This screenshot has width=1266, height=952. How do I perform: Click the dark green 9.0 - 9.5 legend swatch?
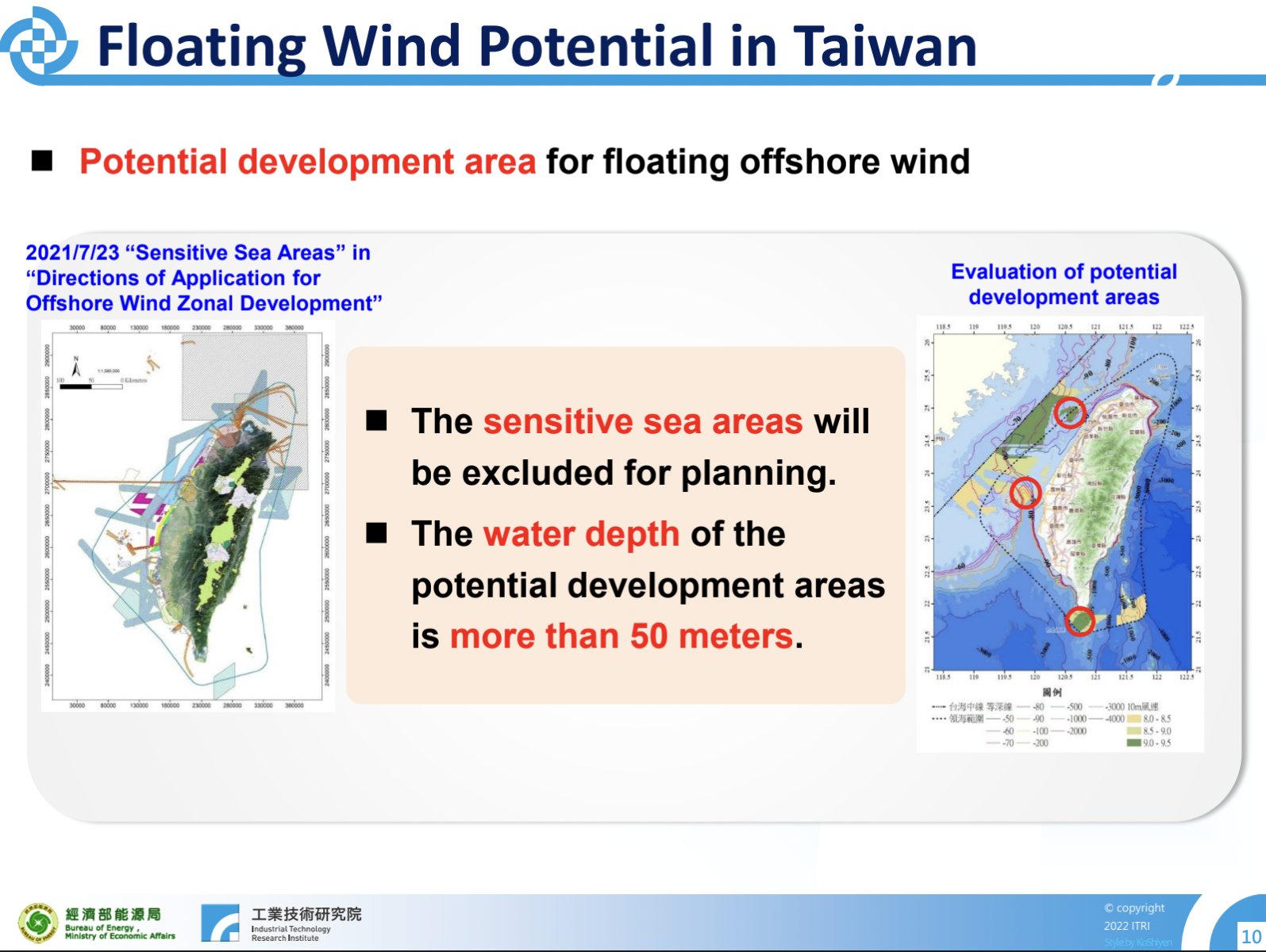click(x=1134, y=743)
